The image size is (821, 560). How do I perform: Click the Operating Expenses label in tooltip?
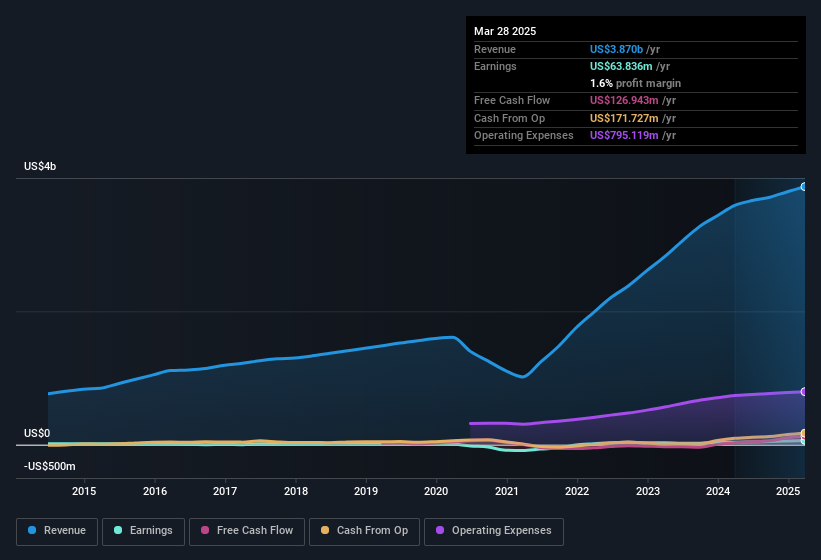coord(524,136)
